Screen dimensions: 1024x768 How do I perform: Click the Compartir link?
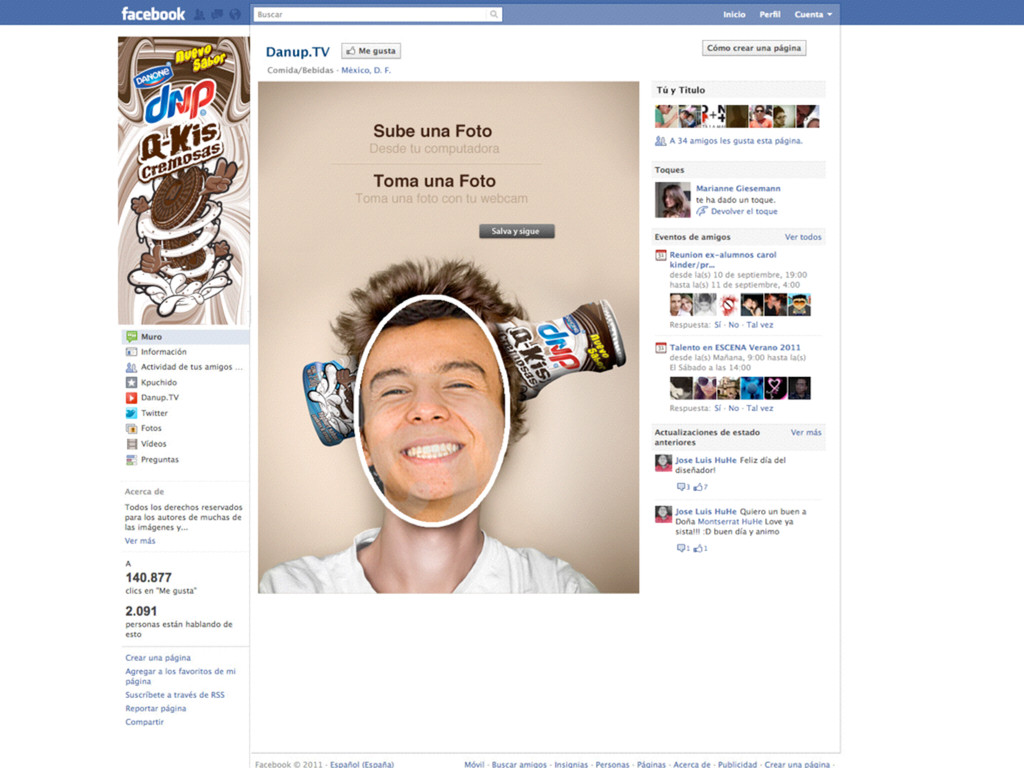coord(144,722)
